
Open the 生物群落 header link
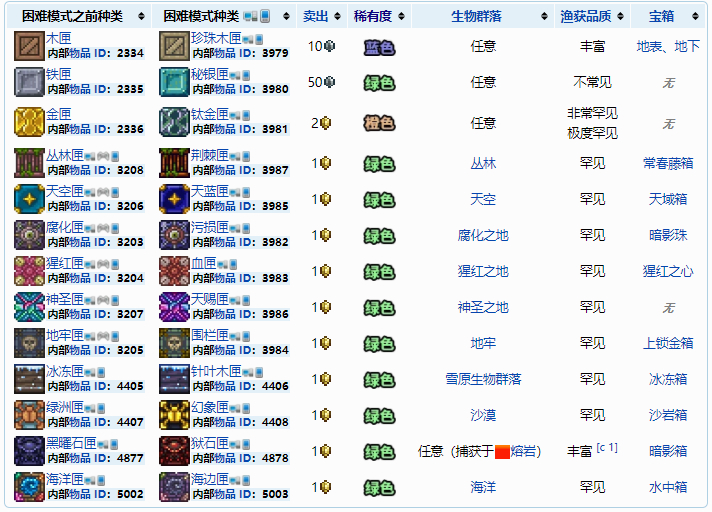(476, 17)
